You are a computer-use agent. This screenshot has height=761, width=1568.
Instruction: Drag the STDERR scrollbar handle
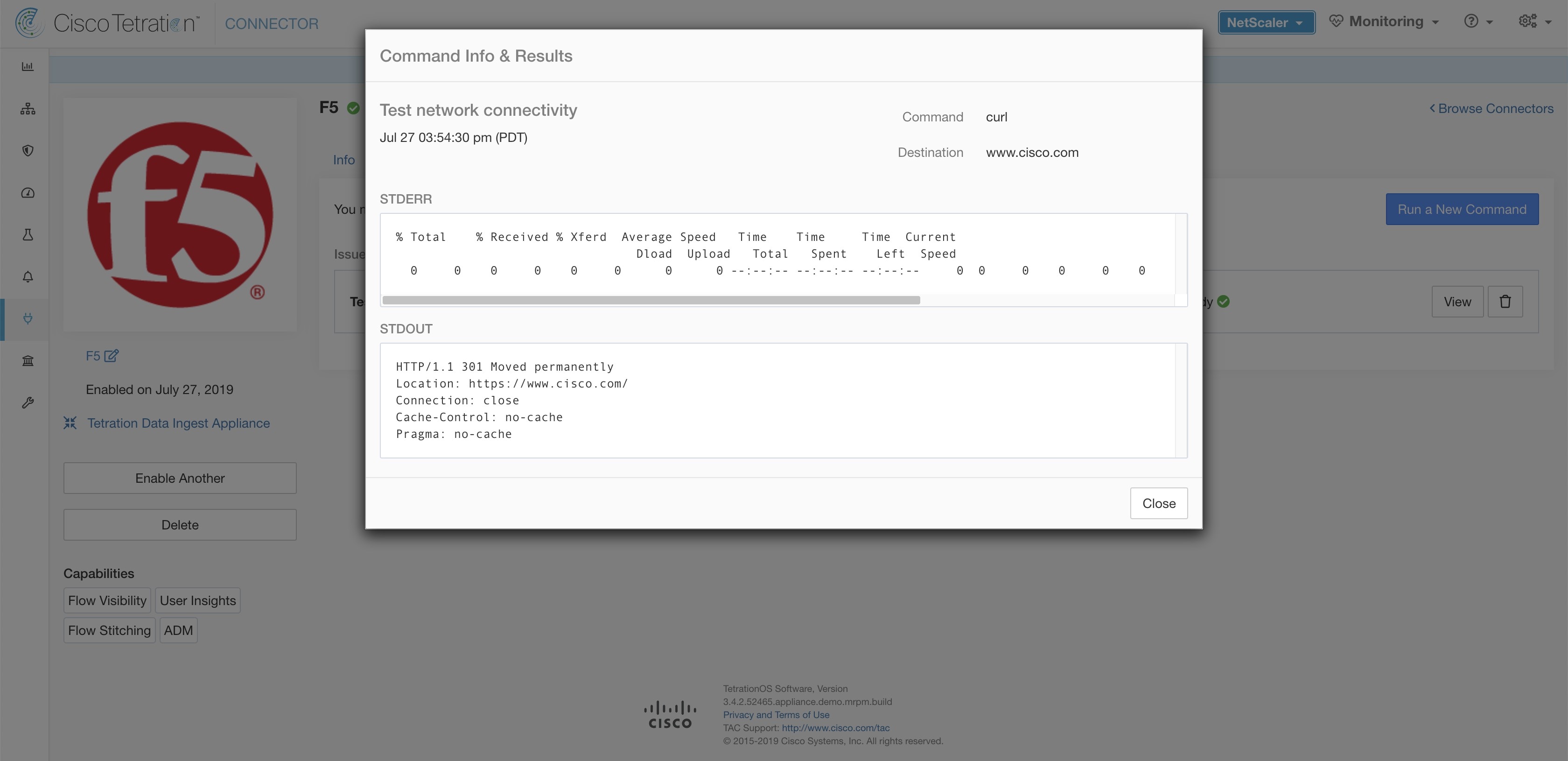(x=650, y=300)
